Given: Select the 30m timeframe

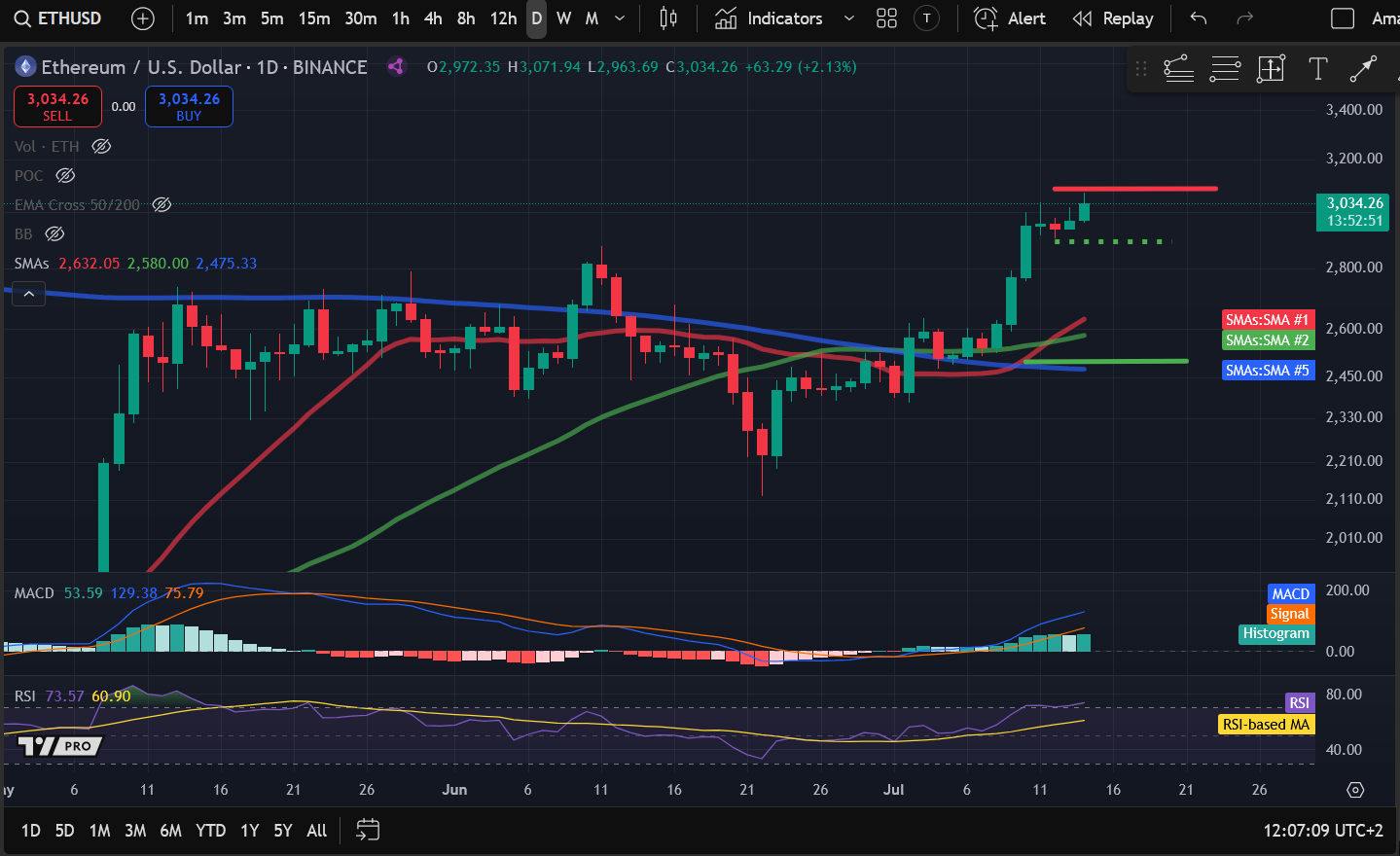Looking at the screenshot, I should pos(360,18).
